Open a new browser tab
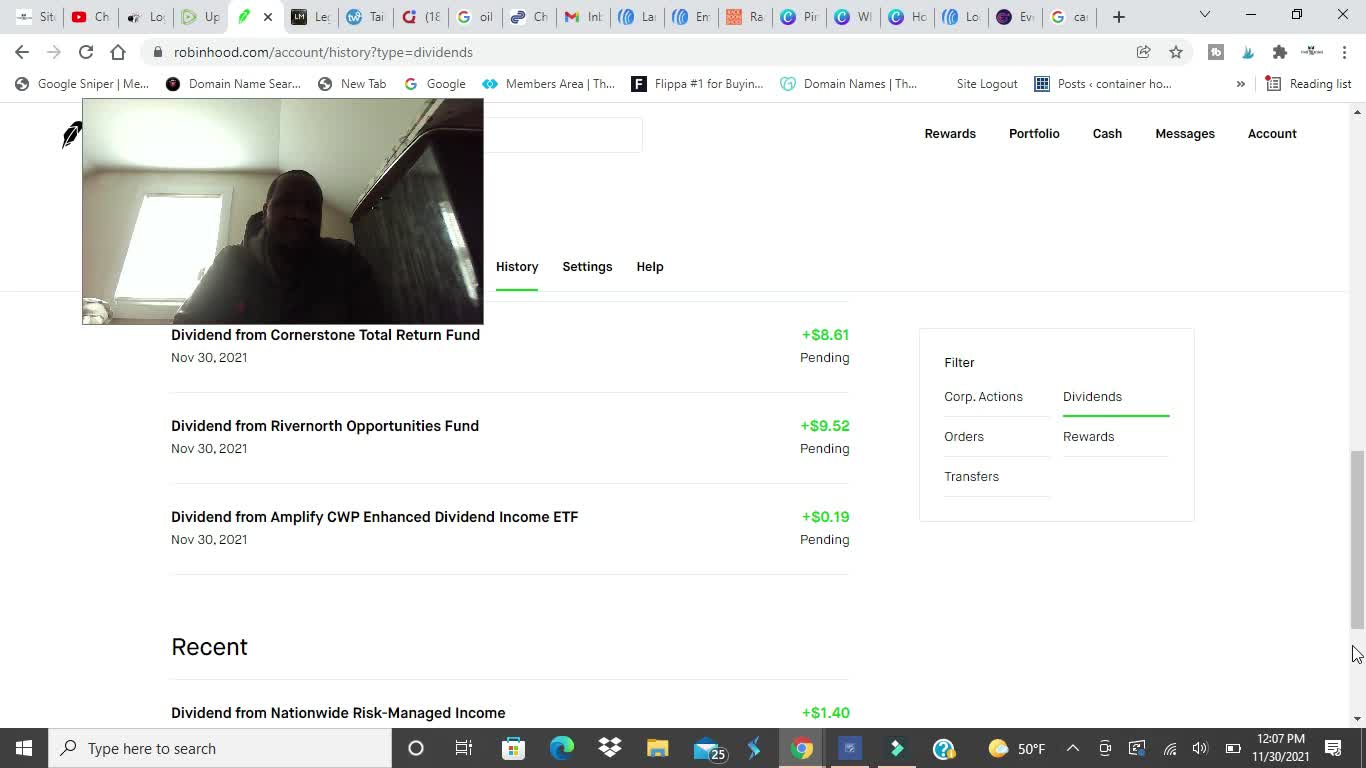The image size is (1366, 768). point(1119,16)
